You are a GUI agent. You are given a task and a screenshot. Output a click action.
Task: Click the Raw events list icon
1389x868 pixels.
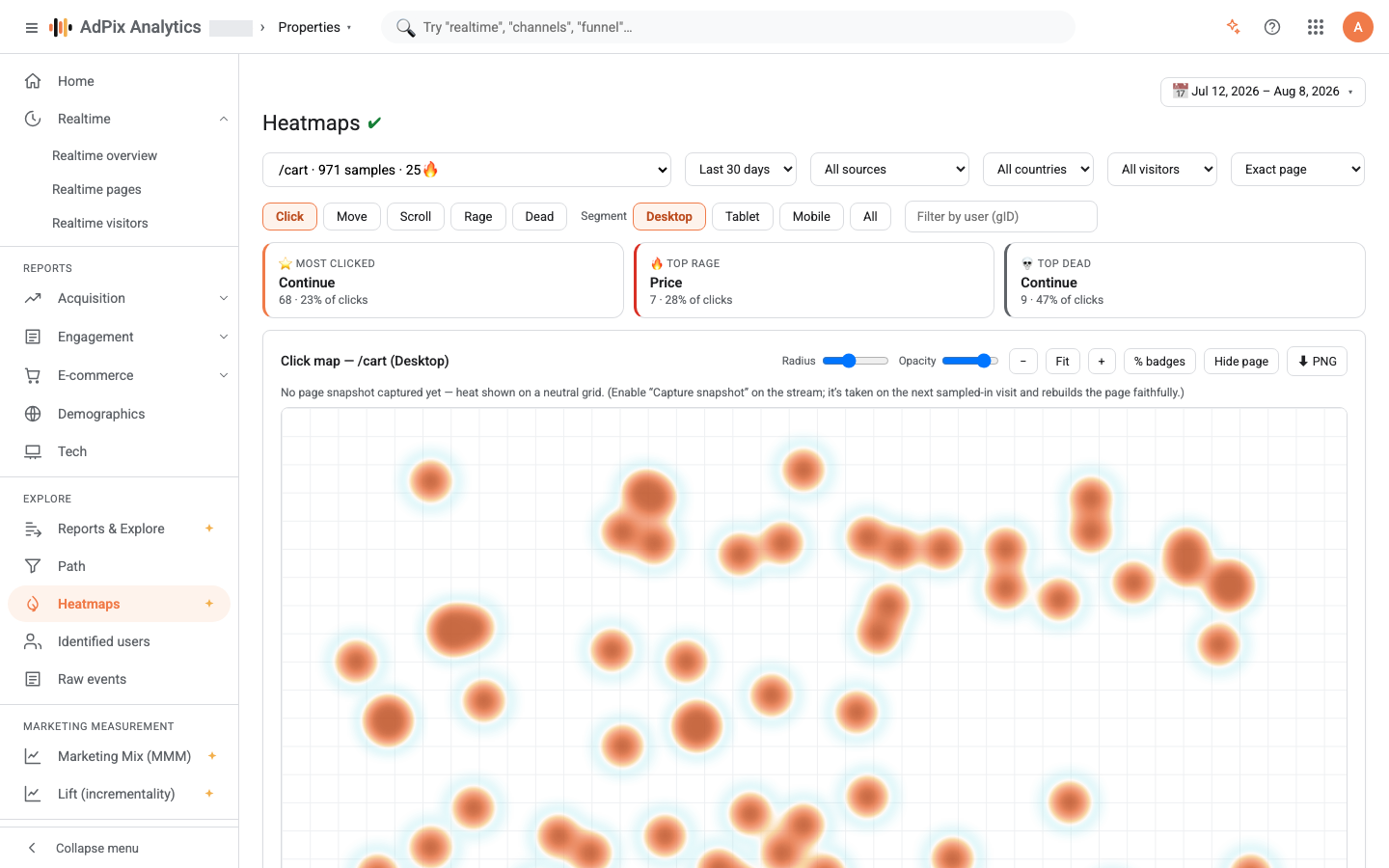pos(33,679)
